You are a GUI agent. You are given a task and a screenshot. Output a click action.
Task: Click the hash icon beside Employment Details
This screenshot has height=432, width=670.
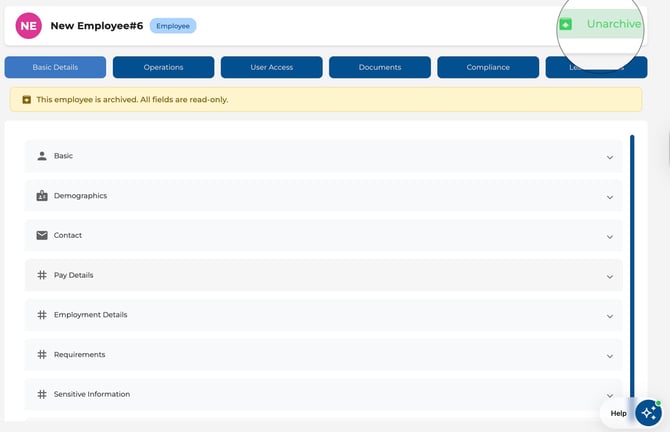point(42,315)
